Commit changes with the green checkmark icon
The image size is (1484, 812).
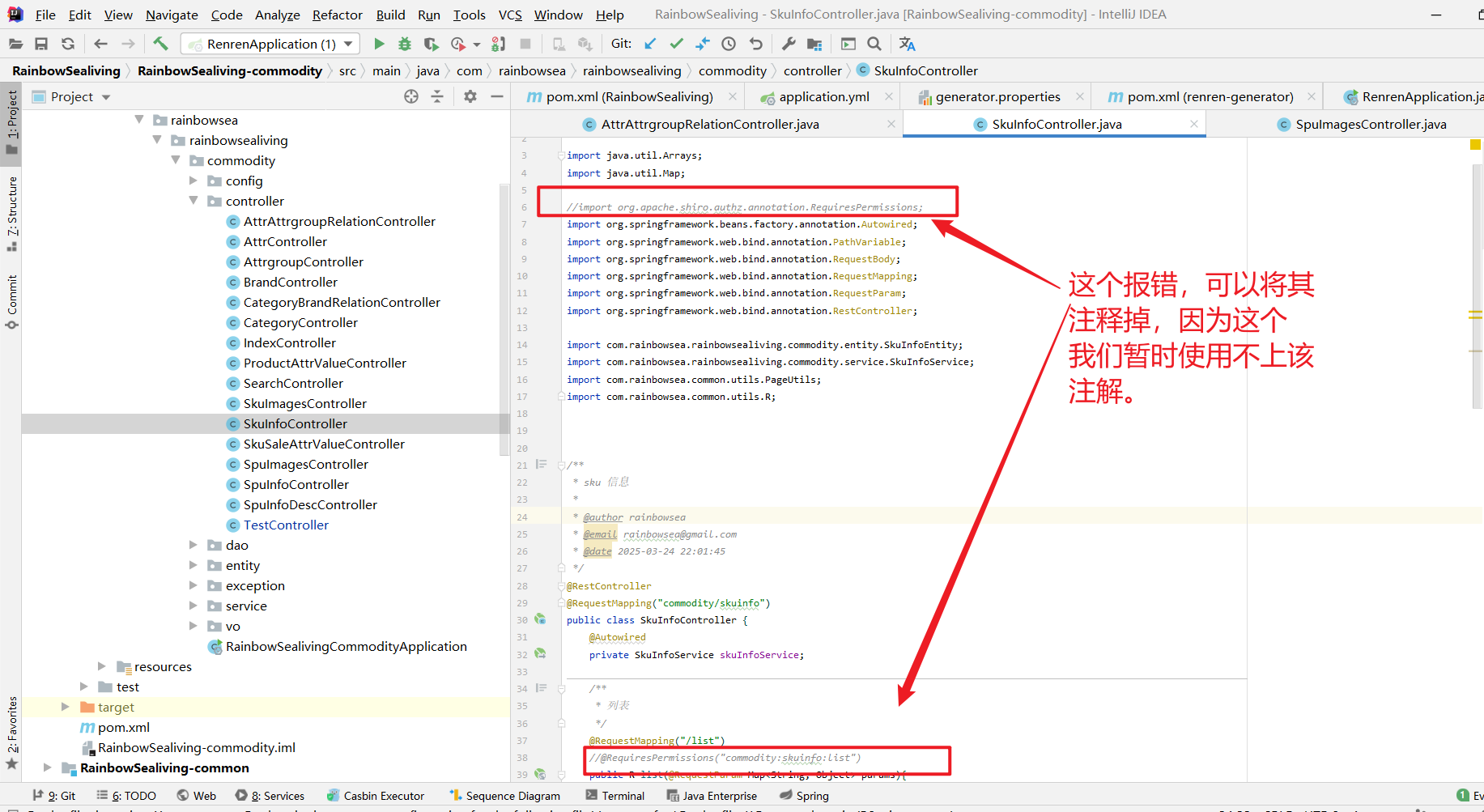pyautogui.click(x=676, y=44)
